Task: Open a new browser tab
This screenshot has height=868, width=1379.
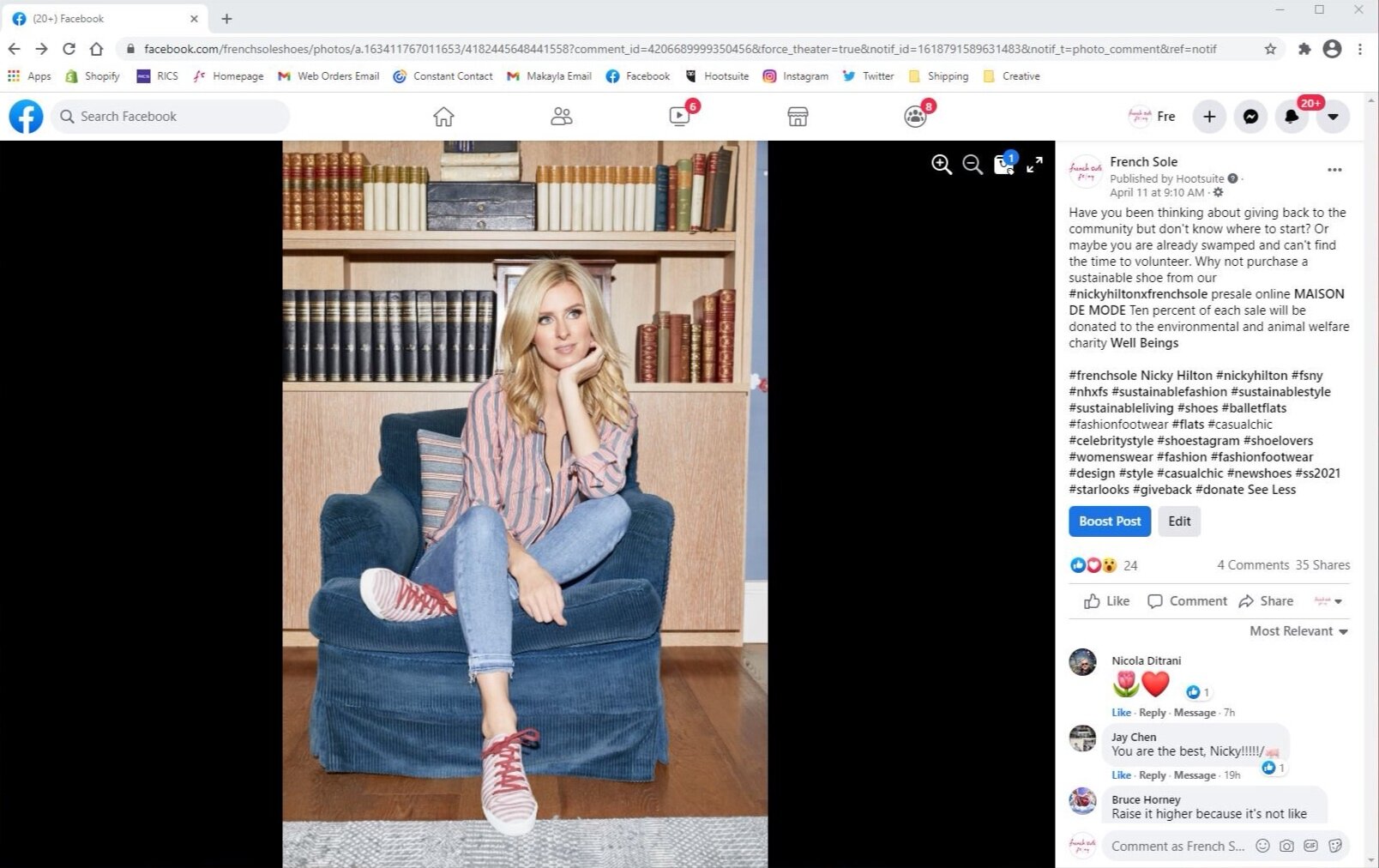Action: click(x=226, y=18)
